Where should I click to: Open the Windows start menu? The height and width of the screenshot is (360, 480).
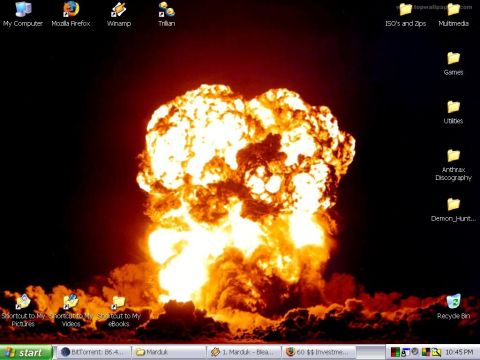coord(26,352)
